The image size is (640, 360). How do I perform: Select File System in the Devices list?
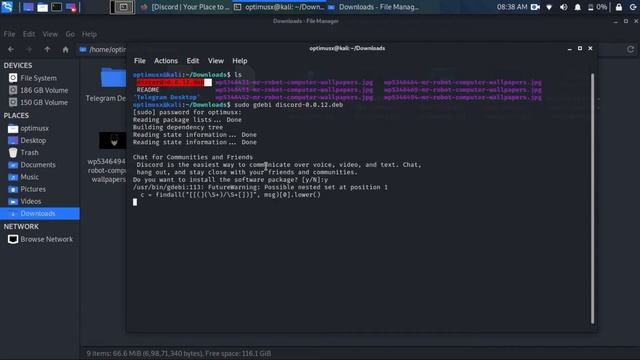point(40,78)
